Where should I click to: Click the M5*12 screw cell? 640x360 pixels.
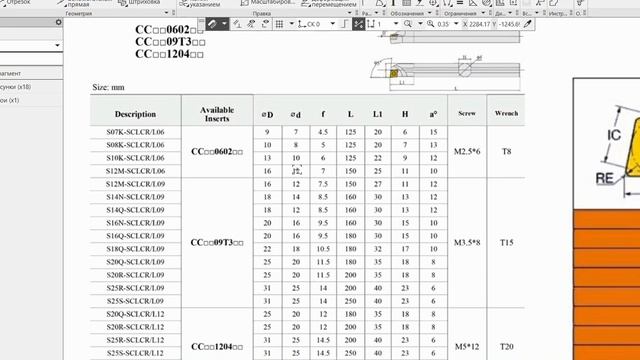[x=467, y=347]
